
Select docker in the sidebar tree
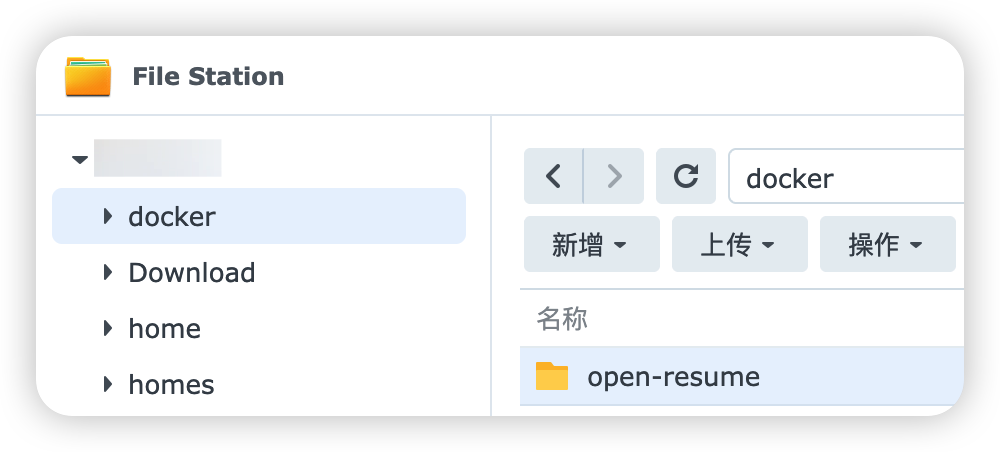172,217
